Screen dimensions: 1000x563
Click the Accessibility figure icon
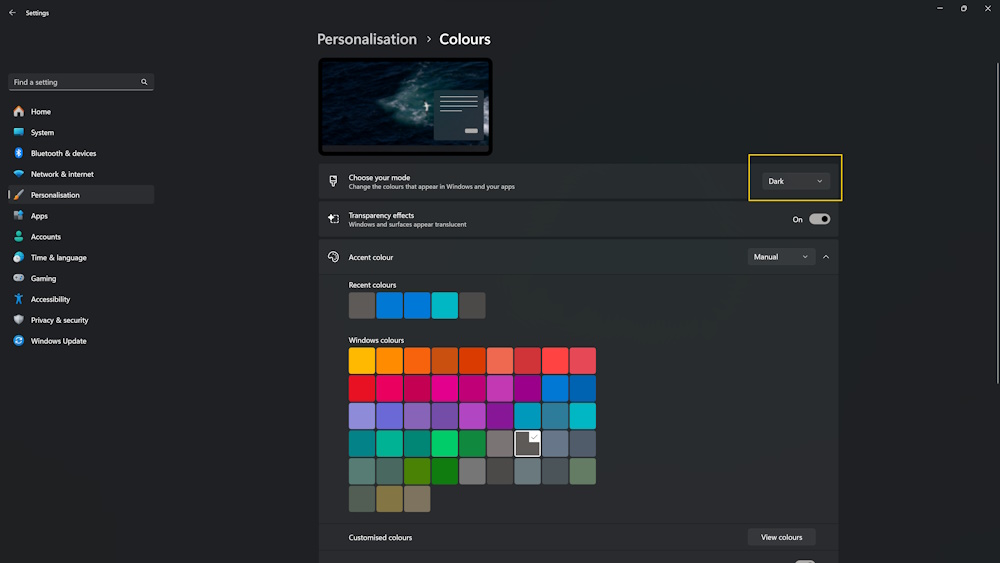pyautogui.click(x=18, y=299)
